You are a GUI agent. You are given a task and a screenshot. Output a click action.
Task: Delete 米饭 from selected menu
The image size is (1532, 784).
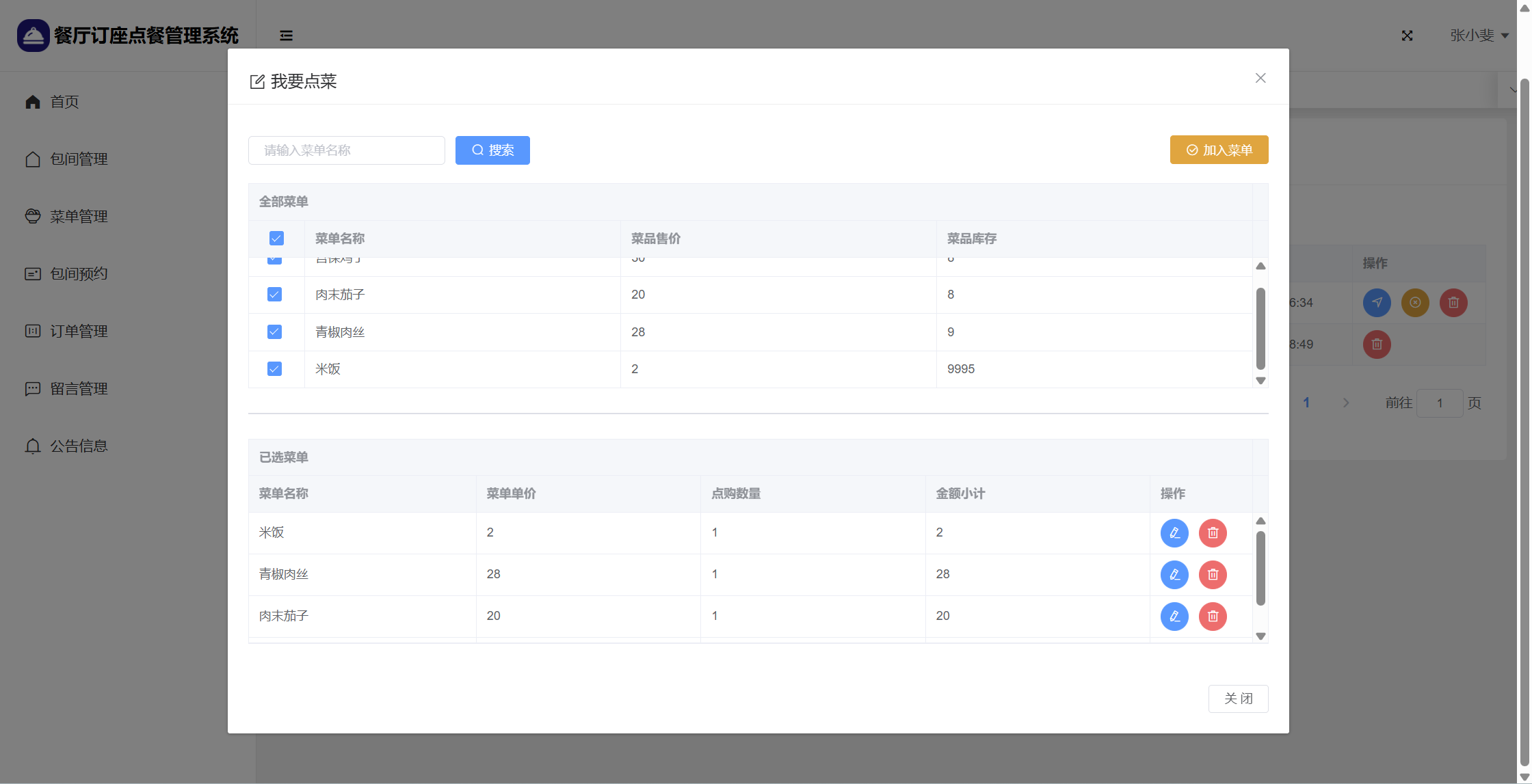click(1213, 533)
